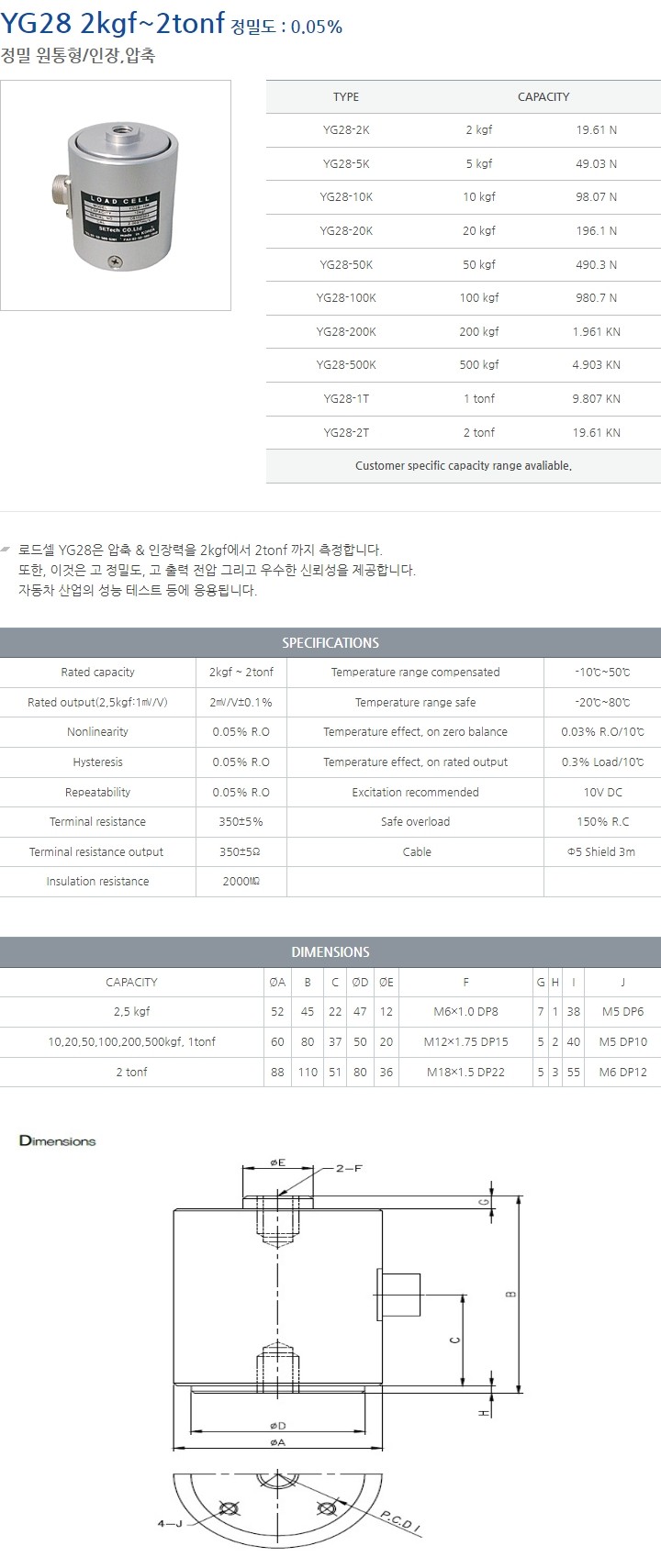Click the customer specific capacity range note
This screenshot has width=661, height=1568.
point(464,466)
